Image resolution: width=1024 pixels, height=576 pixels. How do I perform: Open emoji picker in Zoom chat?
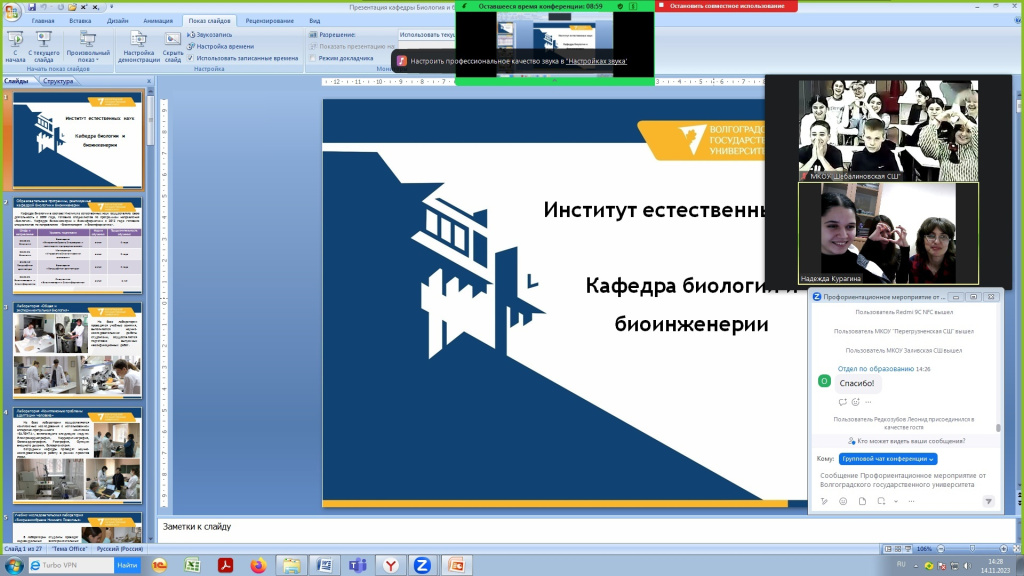(843, 502)
